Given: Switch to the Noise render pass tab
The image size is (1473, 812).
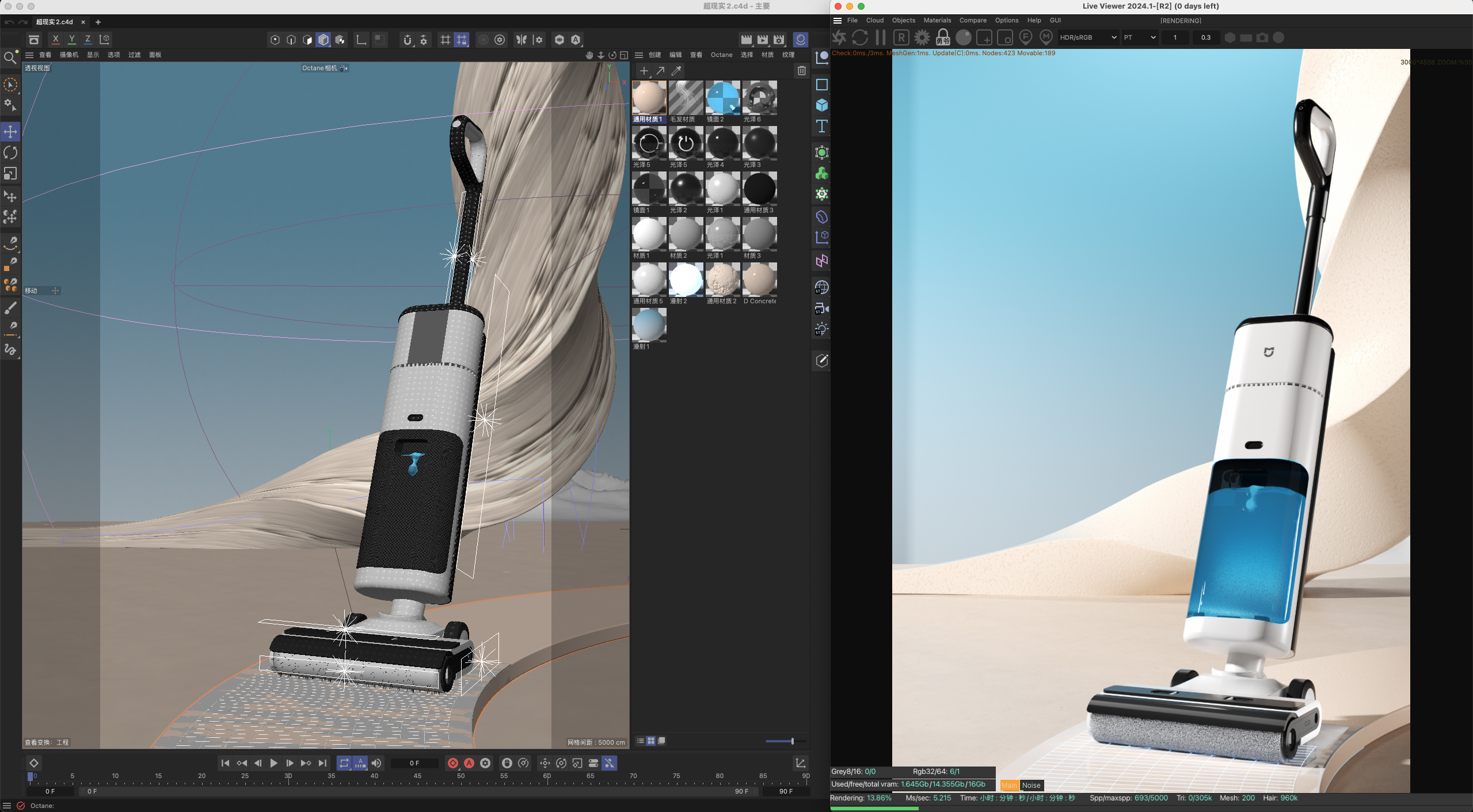Looking at the screenshot, I should (1031, 785).
